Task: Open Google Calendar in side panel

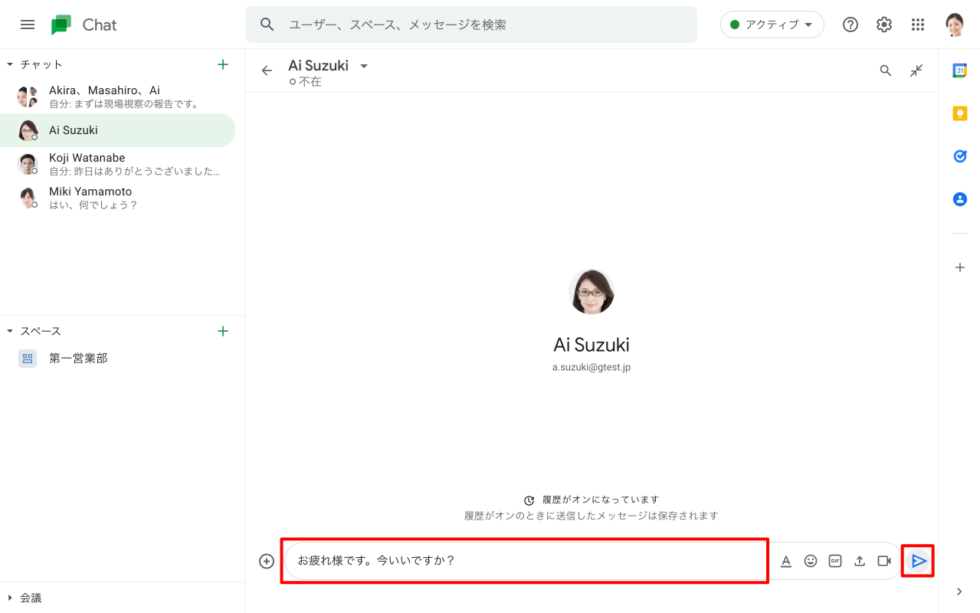Action: click(x=960, y=71)
